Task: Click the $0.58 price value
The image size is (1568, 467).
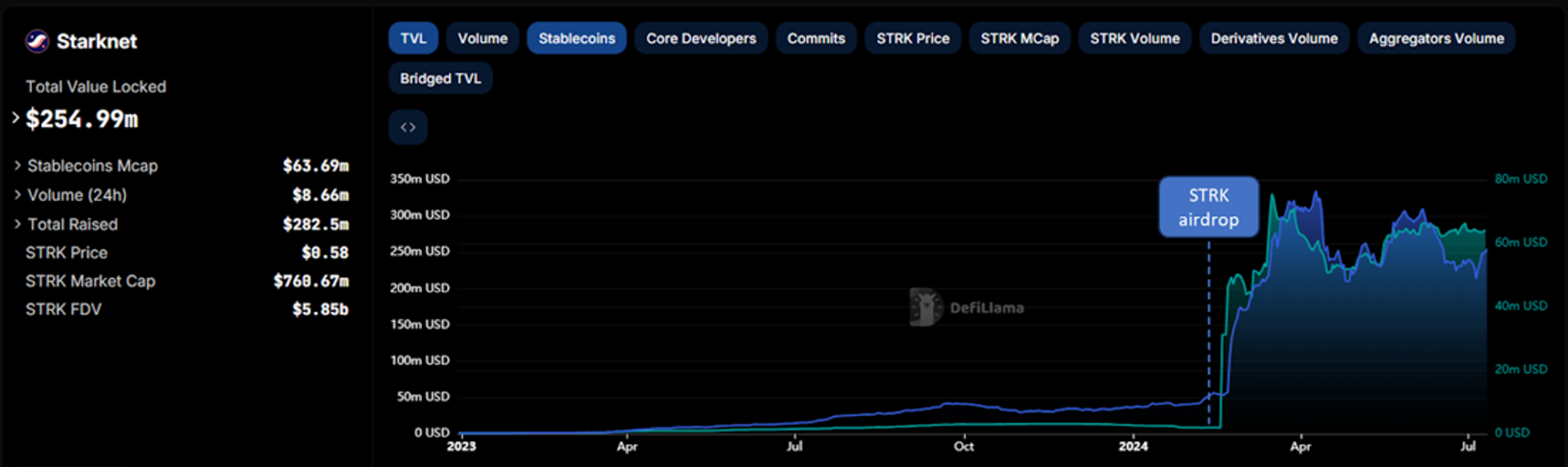Action: (x=325, y=253)
